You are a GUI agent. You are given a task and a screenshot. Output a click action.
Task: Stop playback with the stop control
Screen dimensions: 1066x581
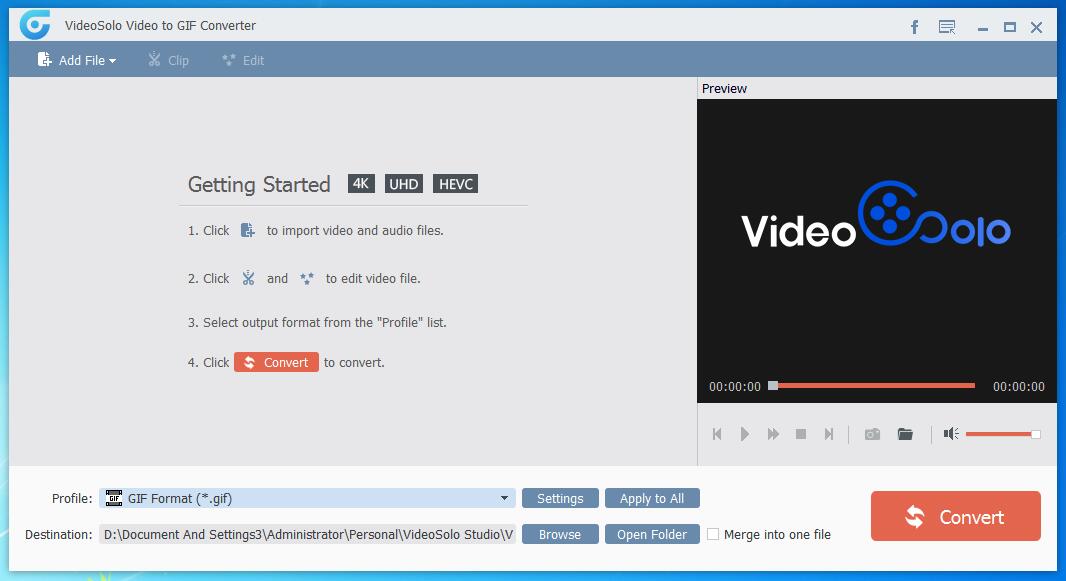click(x=800, y=434)
